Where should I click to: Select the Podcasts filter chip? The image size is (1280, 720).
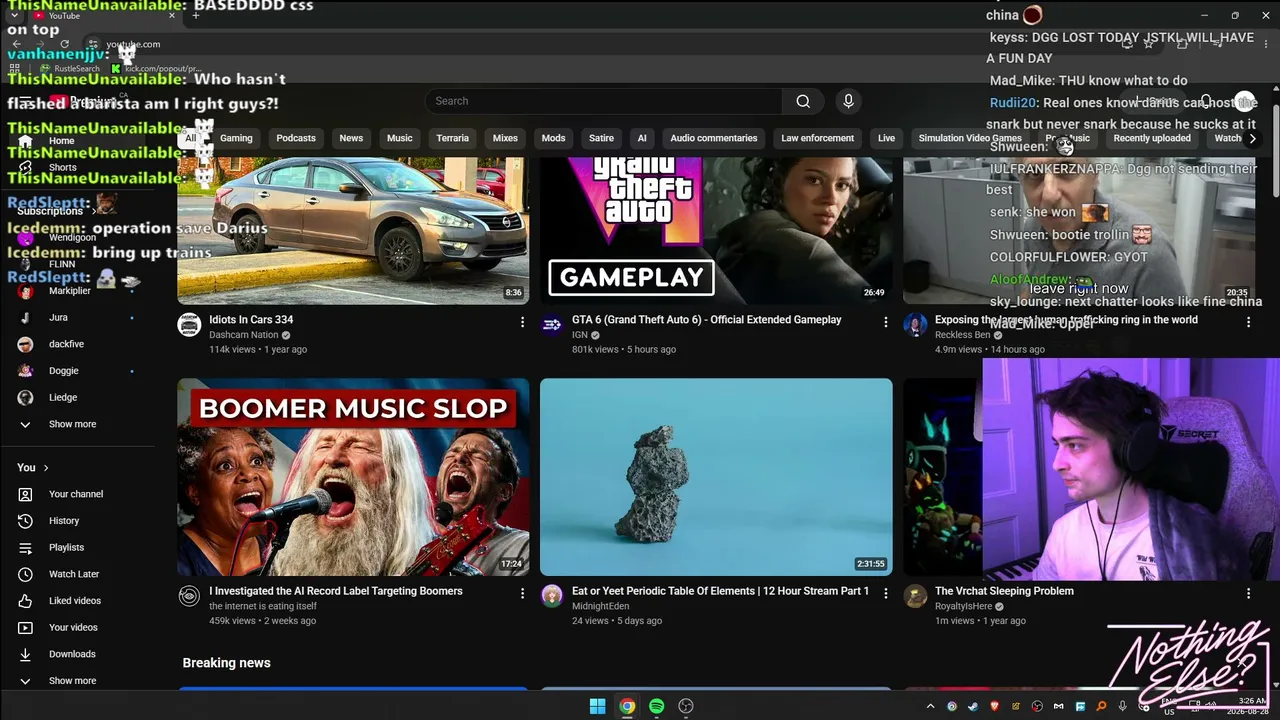tap(296, 138)
